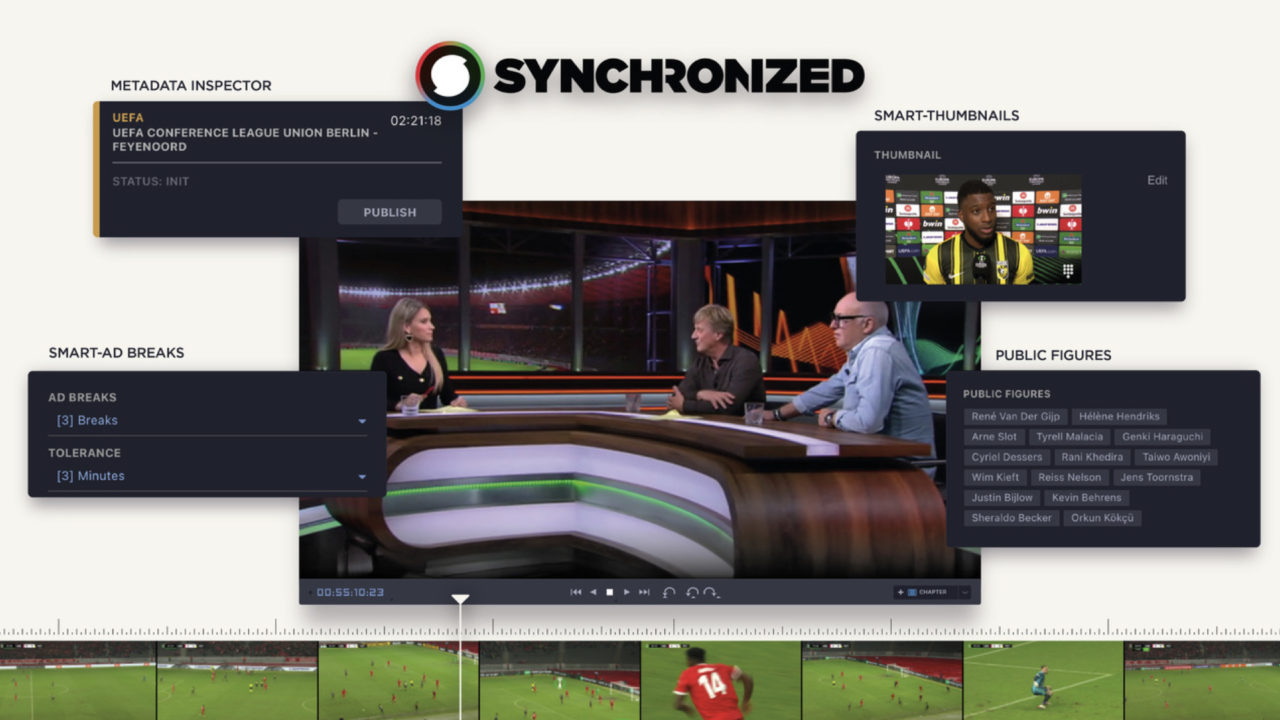This screenshot has width=1280, height=720.
Task: Select the skip-to-start playback icon
Action: 576,591
